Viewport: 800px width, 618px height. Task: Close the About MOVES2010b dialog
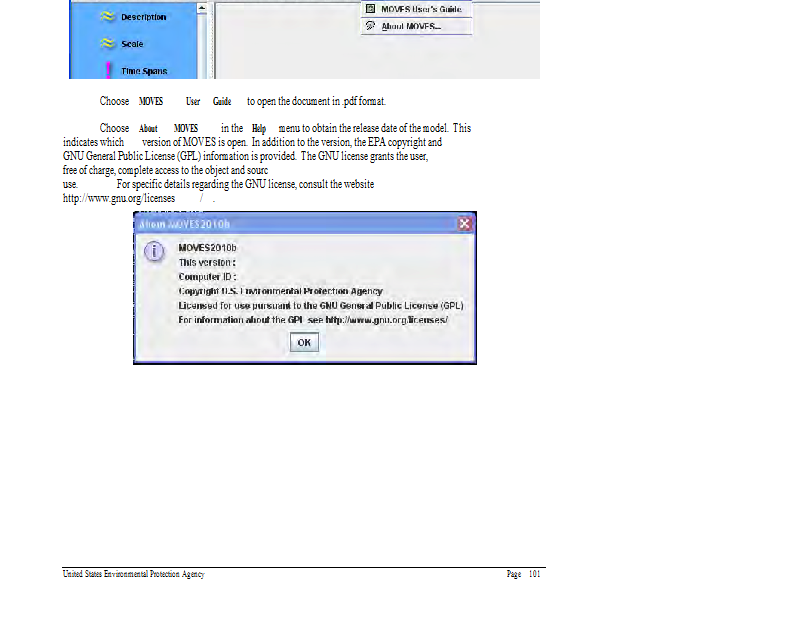coord(465,224)
